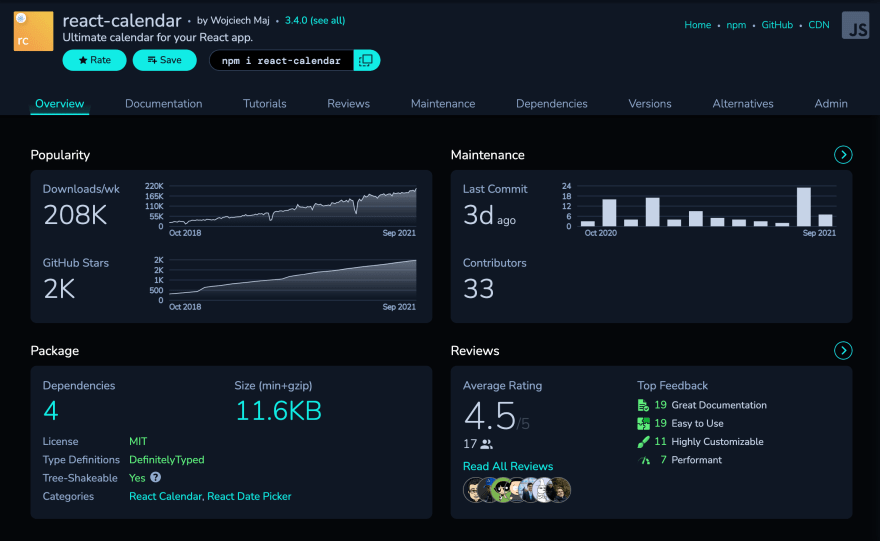Image resolution: width=880 pixels, height=541 pixels.
Task: Click the npm i react-calendar command field
Action: tap(281, 61)
